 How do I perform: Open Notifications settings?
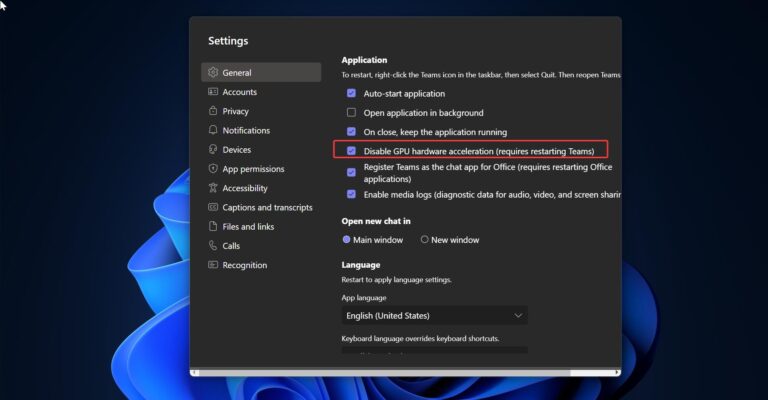coord(261,130)
